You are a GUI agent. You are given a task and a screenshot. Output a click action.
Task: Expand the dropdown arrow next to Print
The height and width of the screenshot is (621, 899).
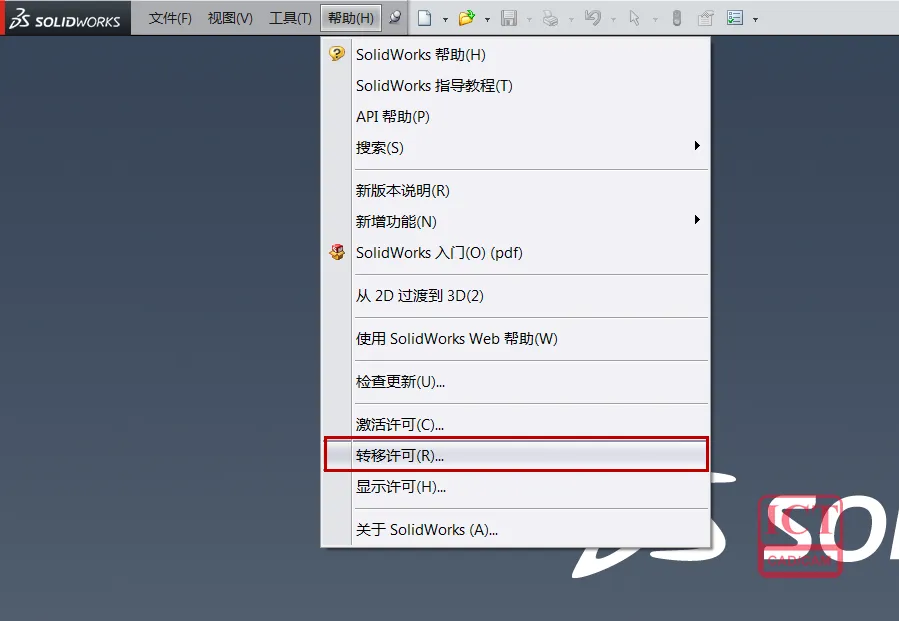coord(571,19)
